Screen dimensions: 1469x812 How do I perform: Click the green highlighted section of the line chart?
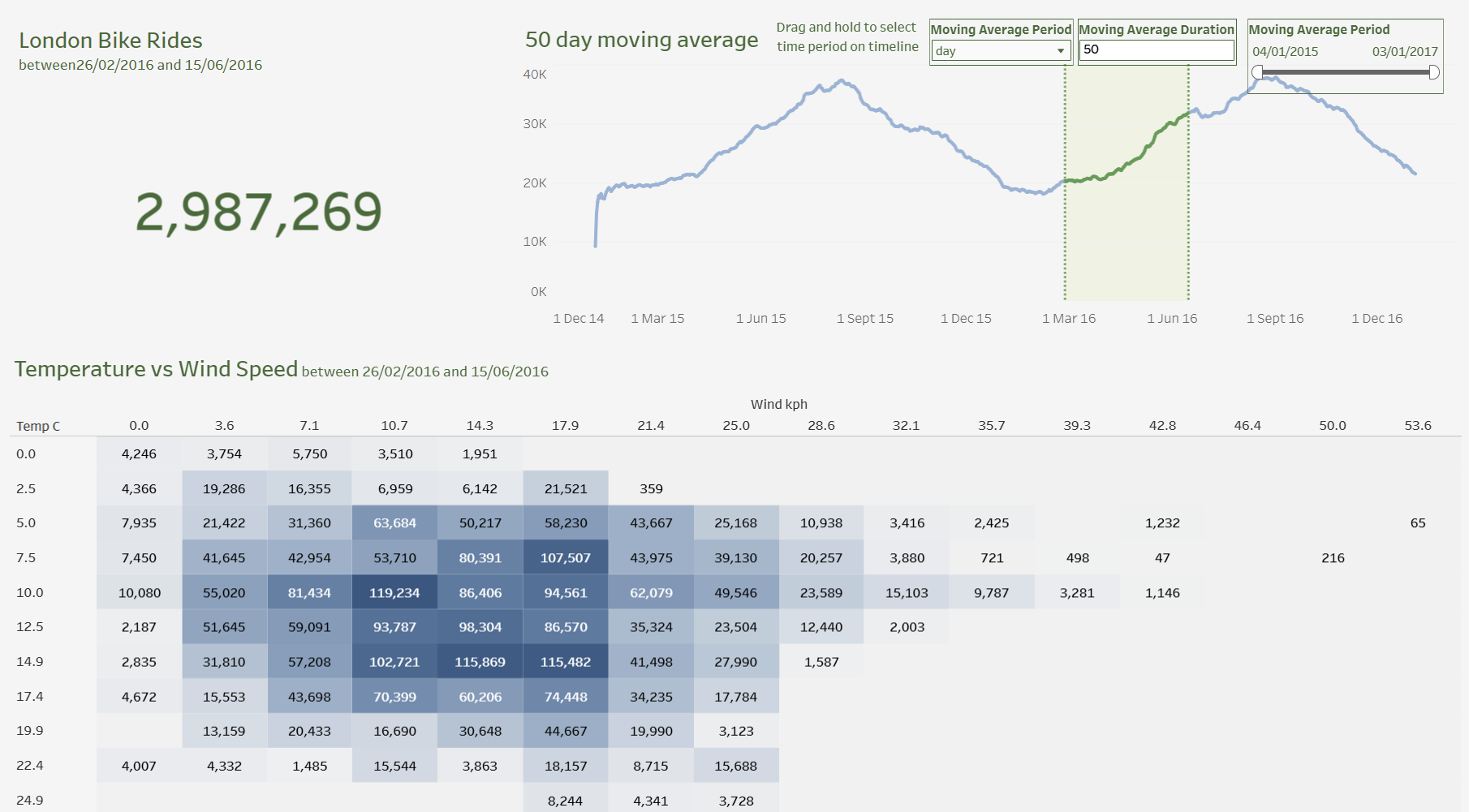pyautogui.click(x=1127, y=162)
